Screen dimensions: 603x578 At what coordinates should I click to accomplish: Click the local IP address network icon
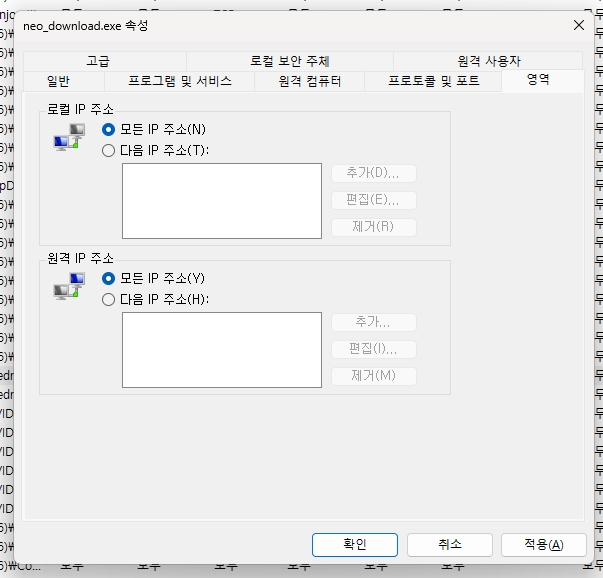click(x=69, y=140)
